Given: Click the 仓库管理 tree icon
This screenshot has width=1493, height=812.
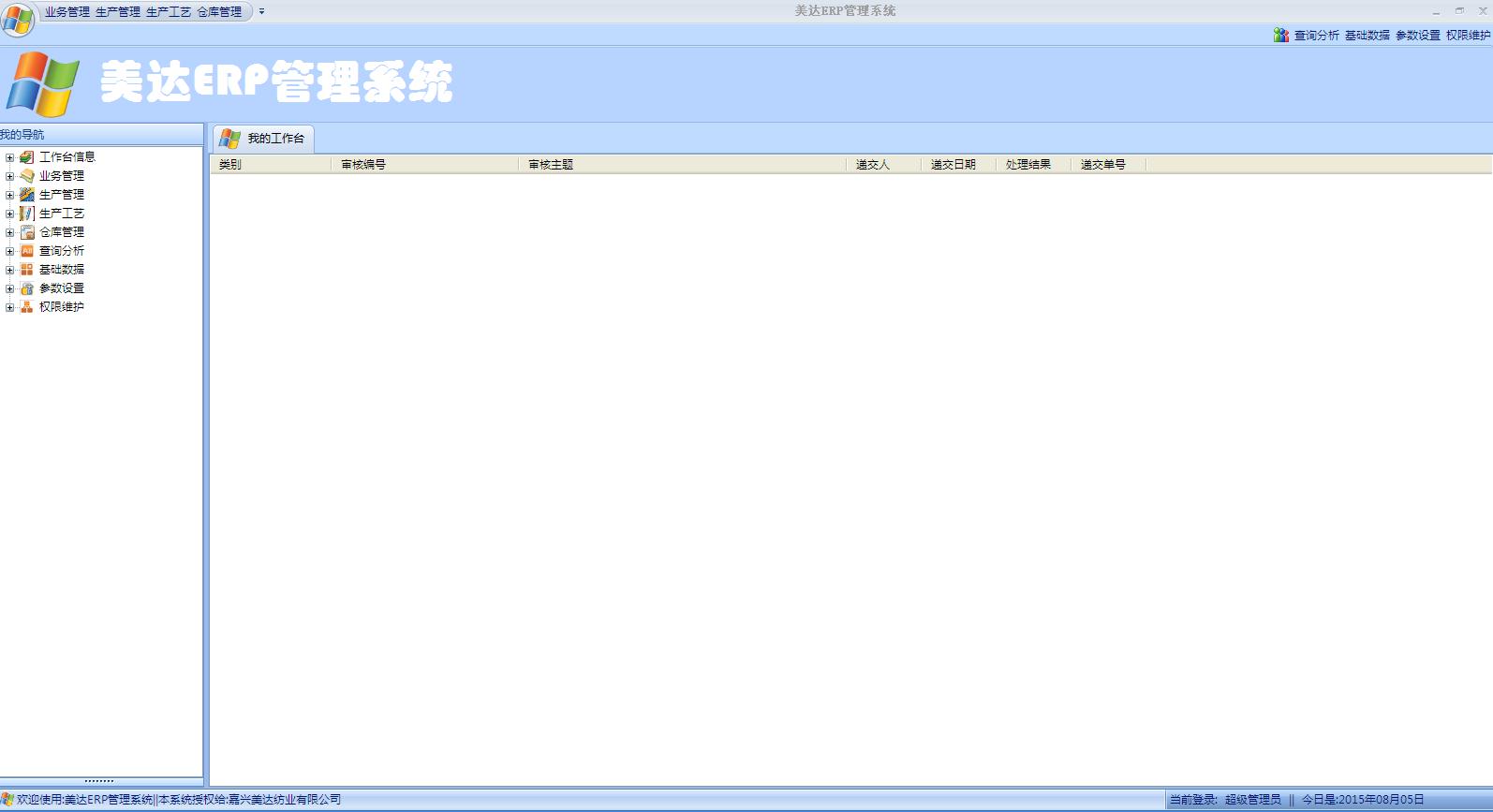Looking at the screenshot, I should click(x=27, y=232).
